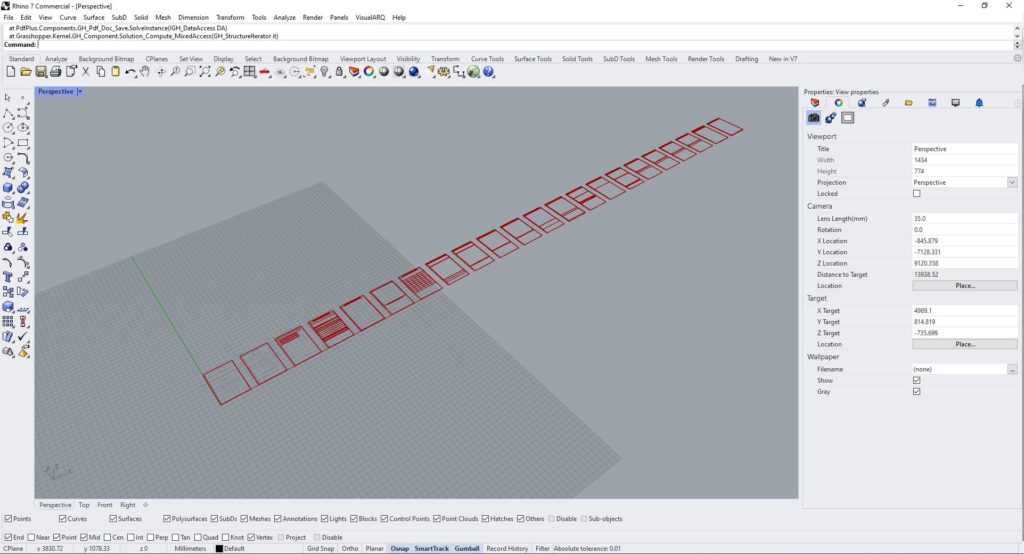Click the wallpaper Filename browse button

pyautogui.click(x=1012, y=369)
